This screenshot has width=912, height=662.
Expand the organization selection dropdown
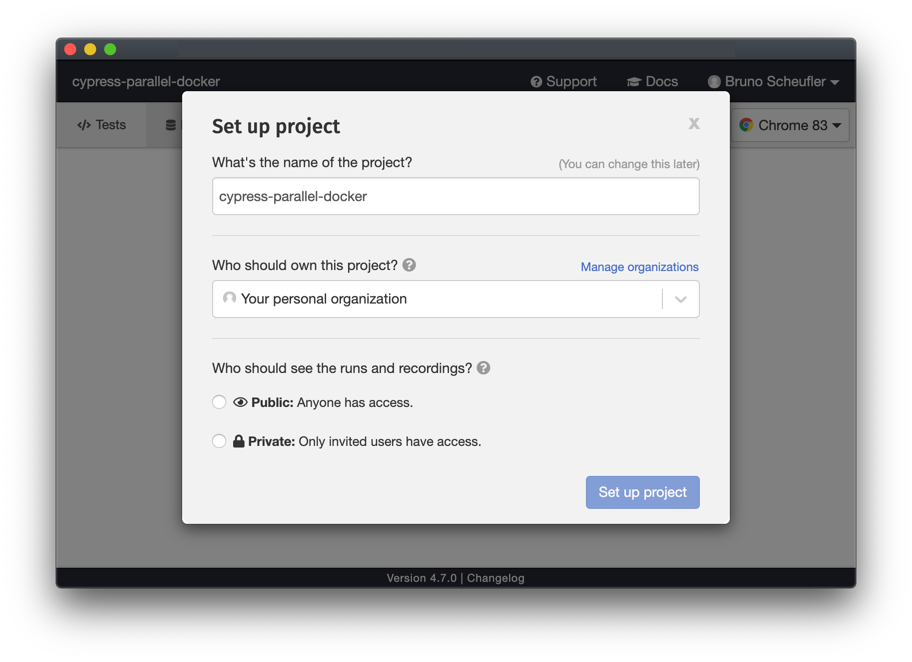tap(681, 298)
